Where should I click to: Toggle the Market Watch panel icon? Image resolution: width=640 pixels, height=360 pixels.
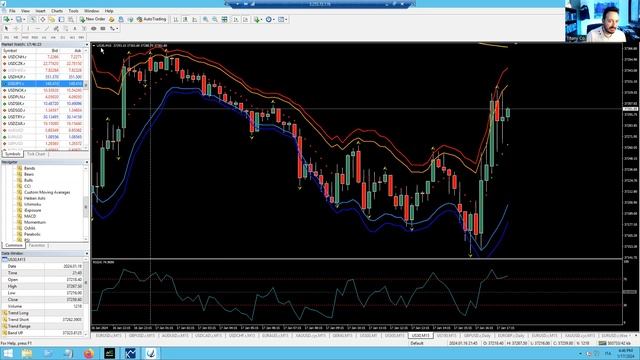pyautogui.click(x=33, y=19)
